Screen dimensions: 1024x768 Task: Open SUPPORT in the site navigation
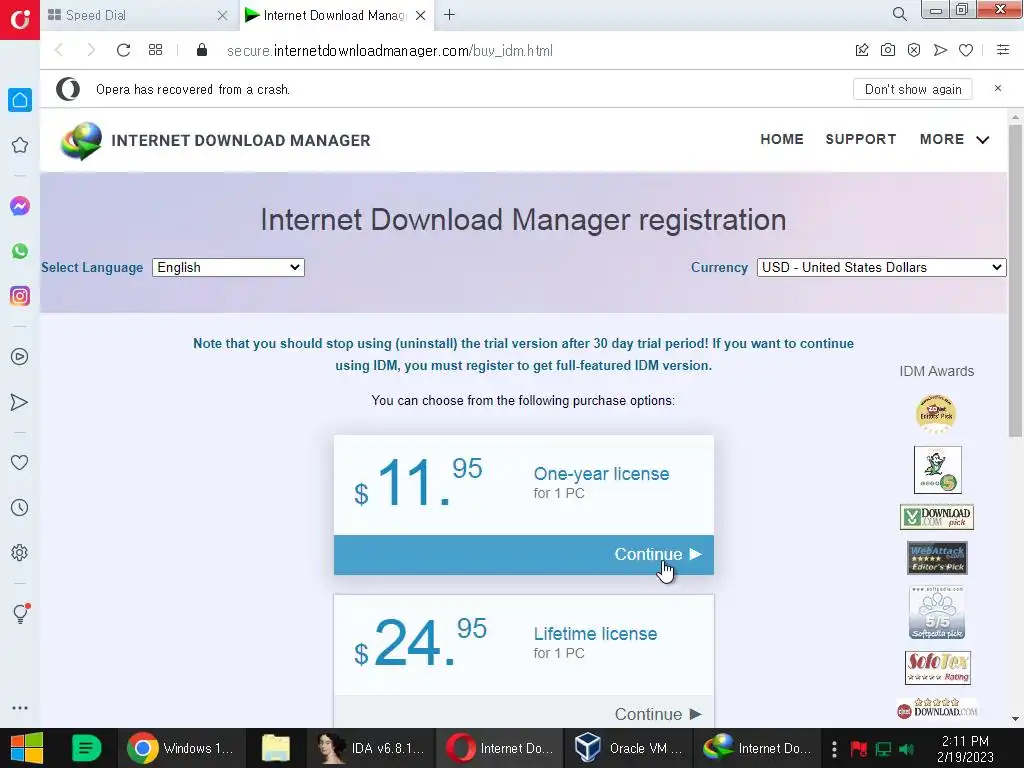860,139
